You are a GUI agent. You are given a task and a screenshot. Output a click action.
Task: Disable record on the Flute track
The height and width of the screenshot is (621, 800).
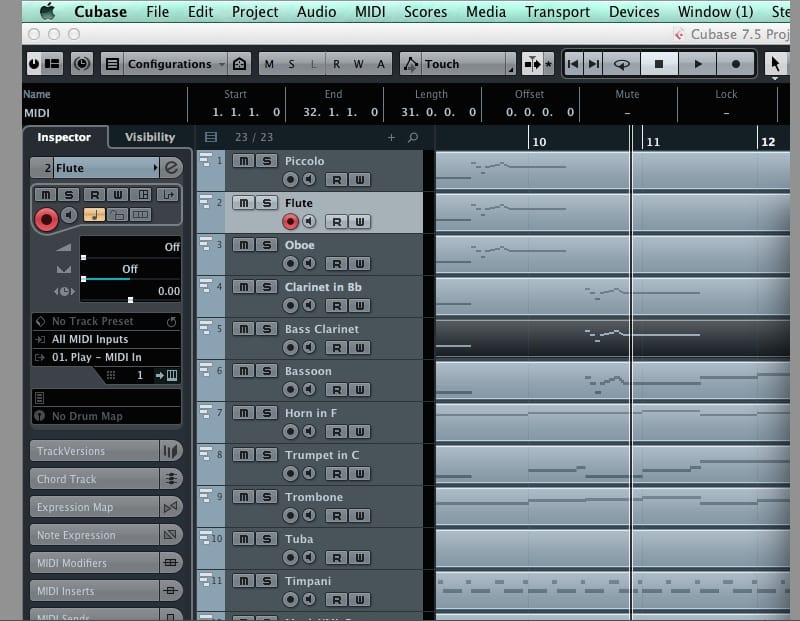click(290, 221)
